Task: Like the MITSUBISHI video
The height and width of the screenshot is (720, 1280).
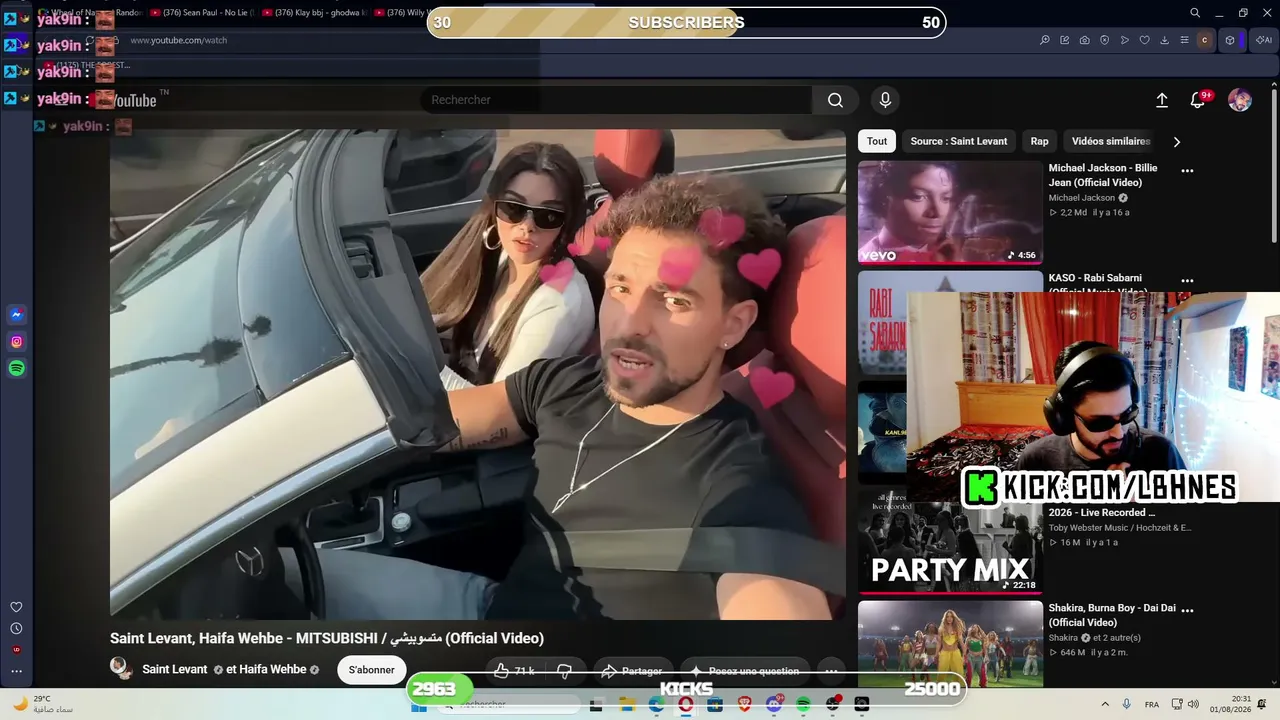Action: (x=515, y=671)
